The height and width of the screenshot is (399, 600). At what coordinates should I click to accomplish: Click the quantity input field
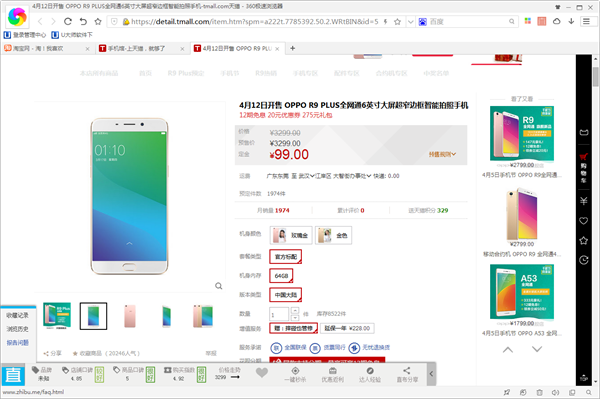[x=279, y=314]
